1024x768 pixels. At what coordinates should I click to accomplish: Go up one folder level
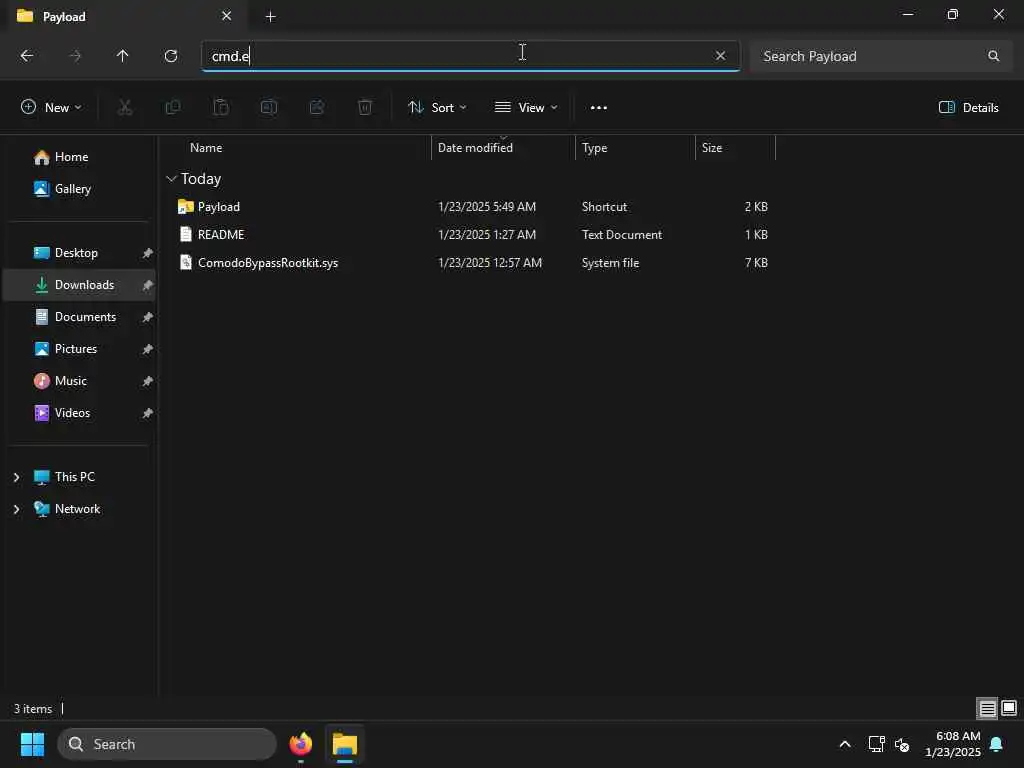click(x=122, y=56)
